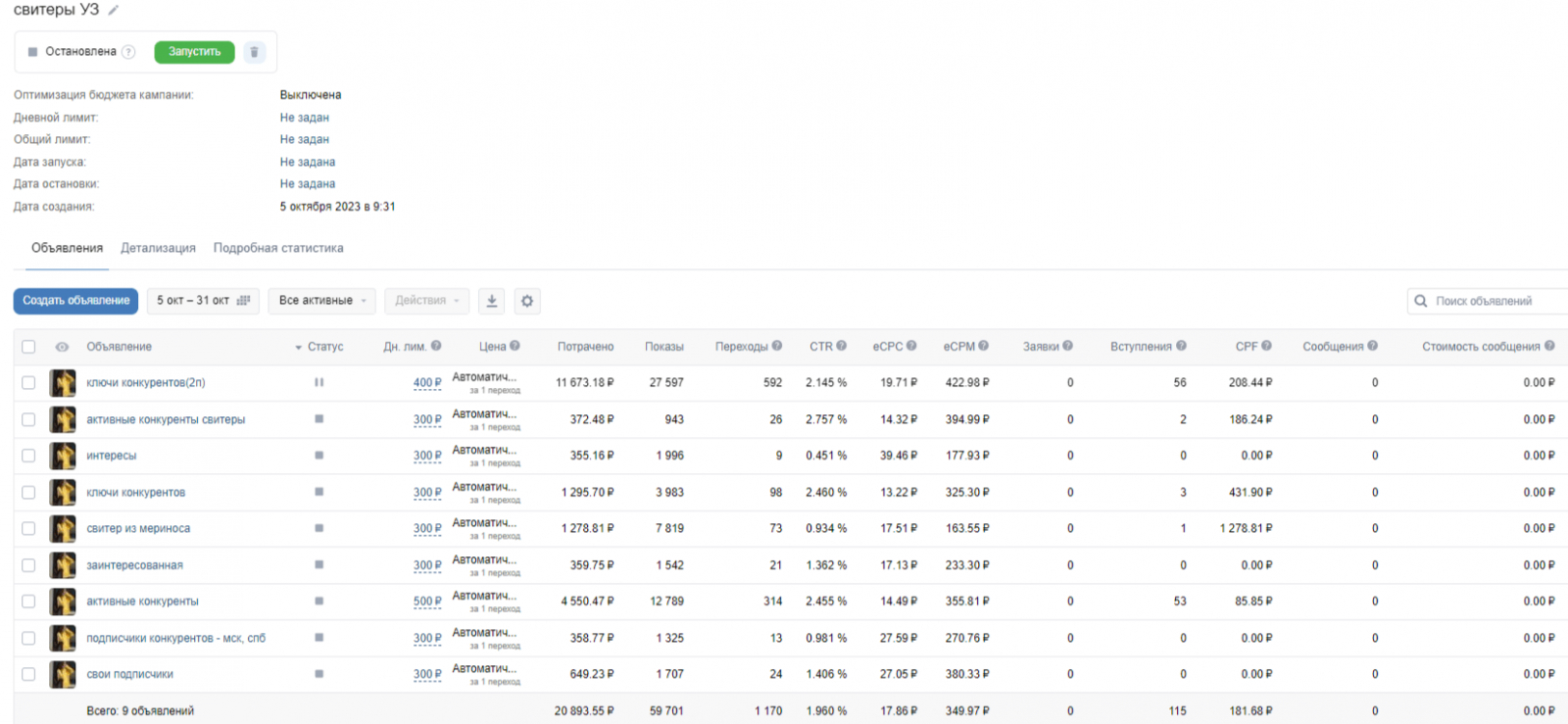1568x724 pixels.
Task: Click the help icon beside CTR column
Action: click(841, 346)
